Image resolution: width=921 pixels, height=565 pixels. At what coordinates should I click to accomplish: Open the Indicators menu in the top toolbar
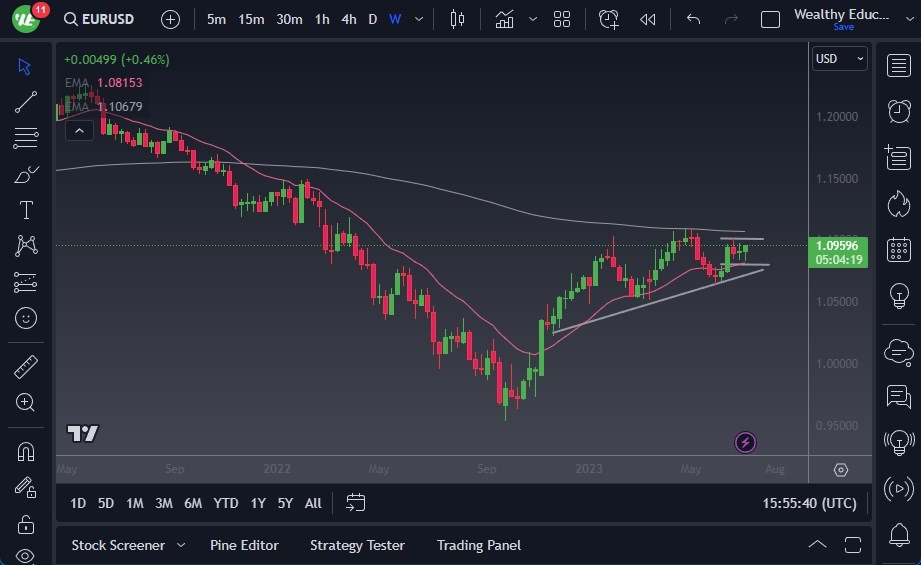point(505,19)
